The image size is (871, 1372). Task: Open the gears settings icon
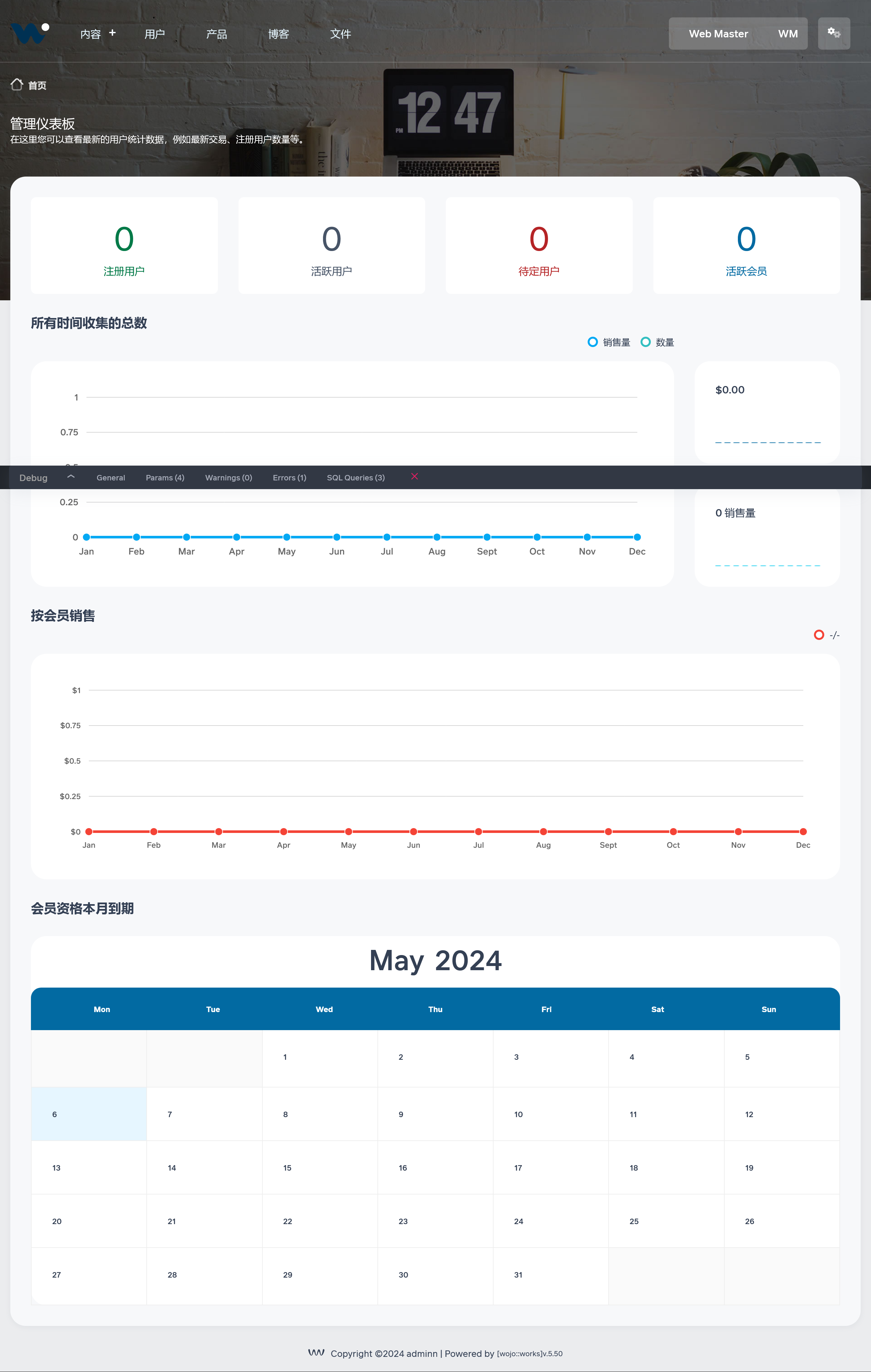833,33
